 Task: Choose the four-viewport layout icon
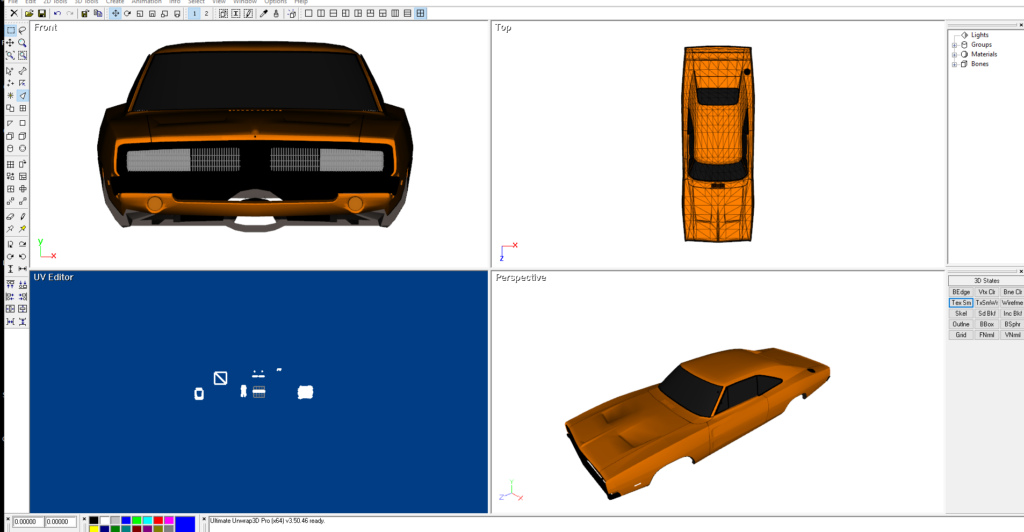point(421,14)
